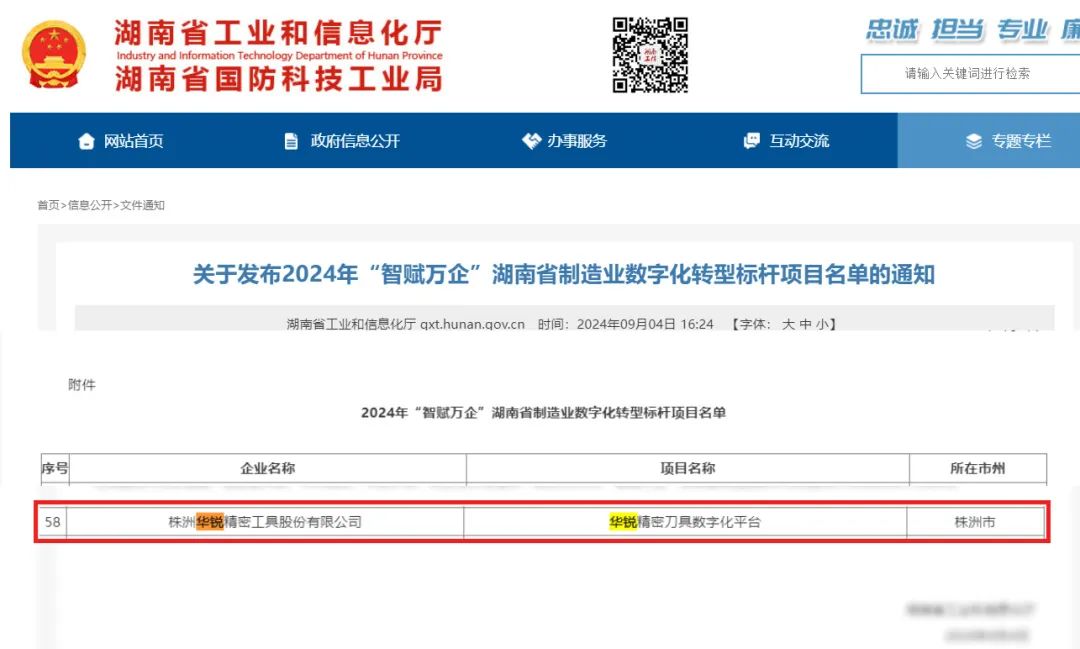1080x649 pixels.
Task: Click the chat icon beside 互动交流
Action: [751, 141]
